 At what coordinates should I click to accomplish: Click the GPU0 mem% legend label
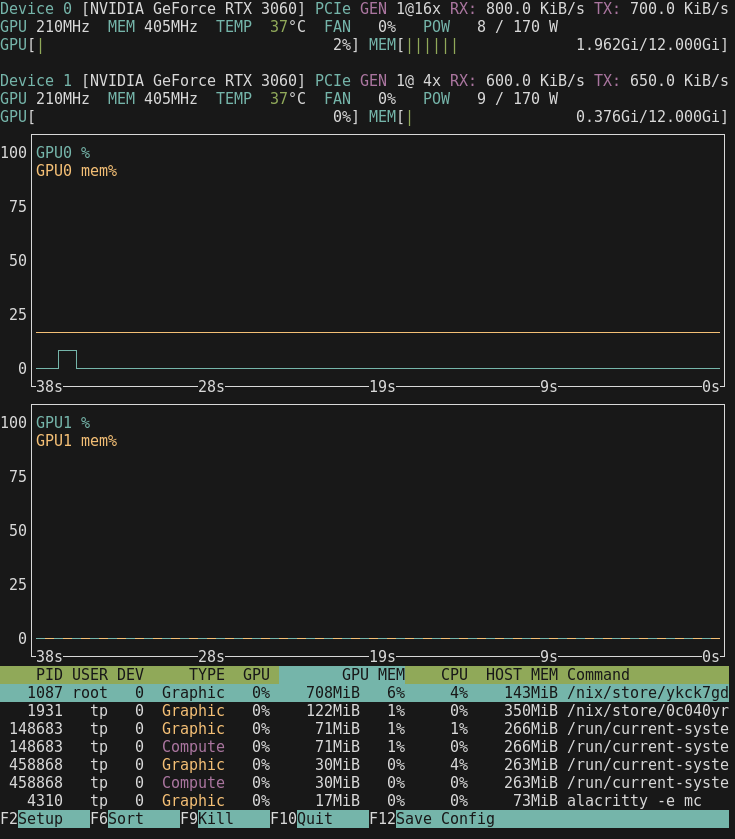pyautogui.click(x=76, y=170)
